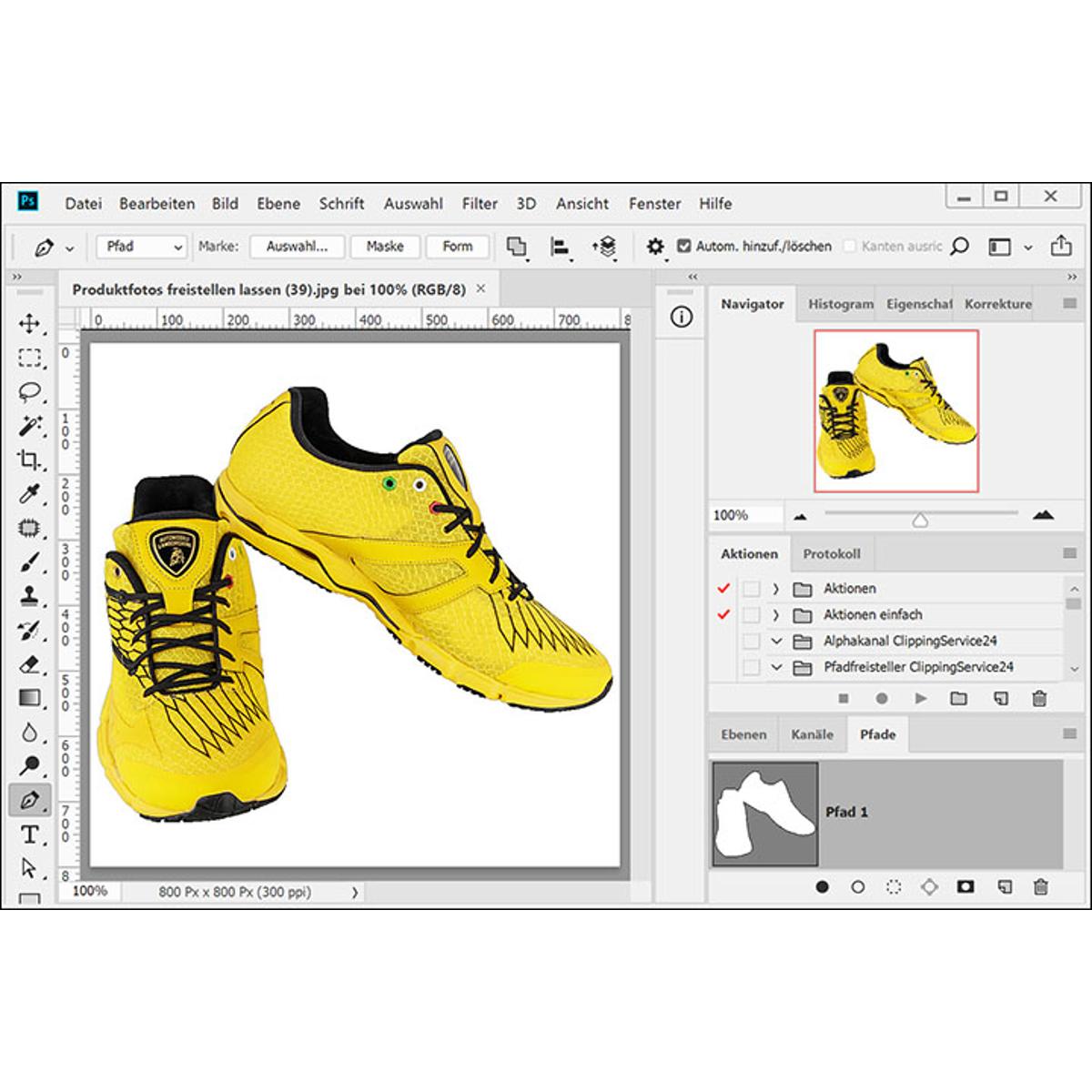
Task: Select the Lasso tool
Action: tap(29, 392)
